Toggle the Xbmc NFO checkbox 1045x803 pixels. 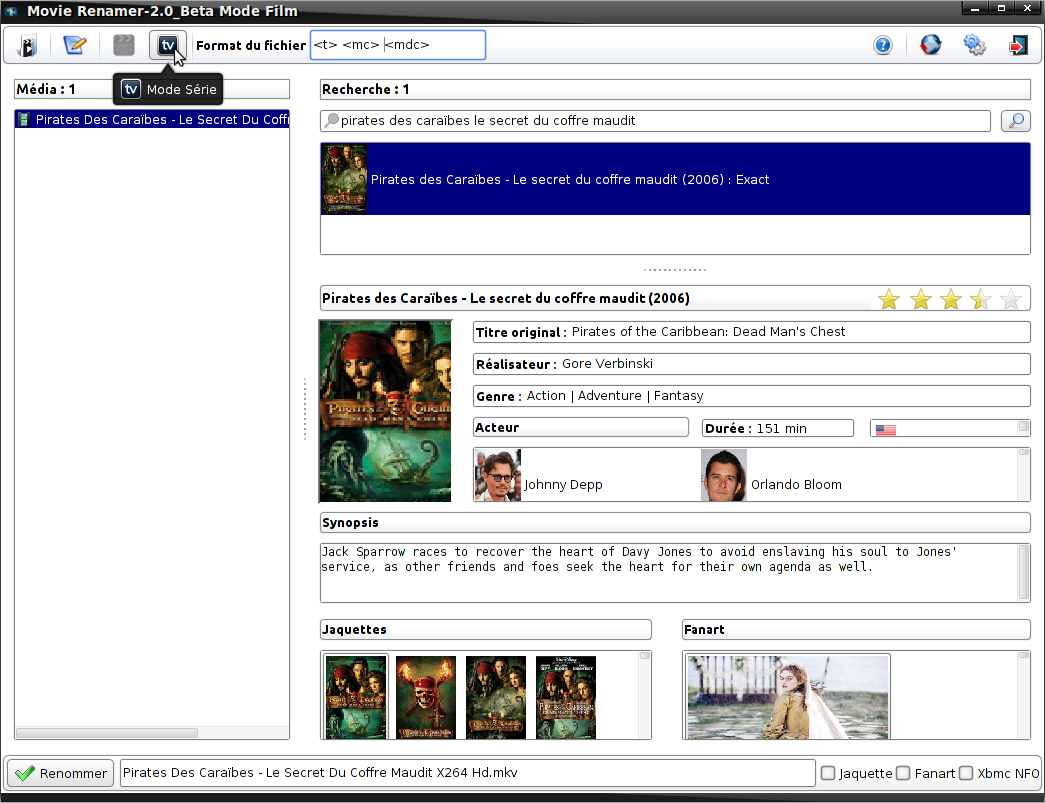(x=966, y=773)
